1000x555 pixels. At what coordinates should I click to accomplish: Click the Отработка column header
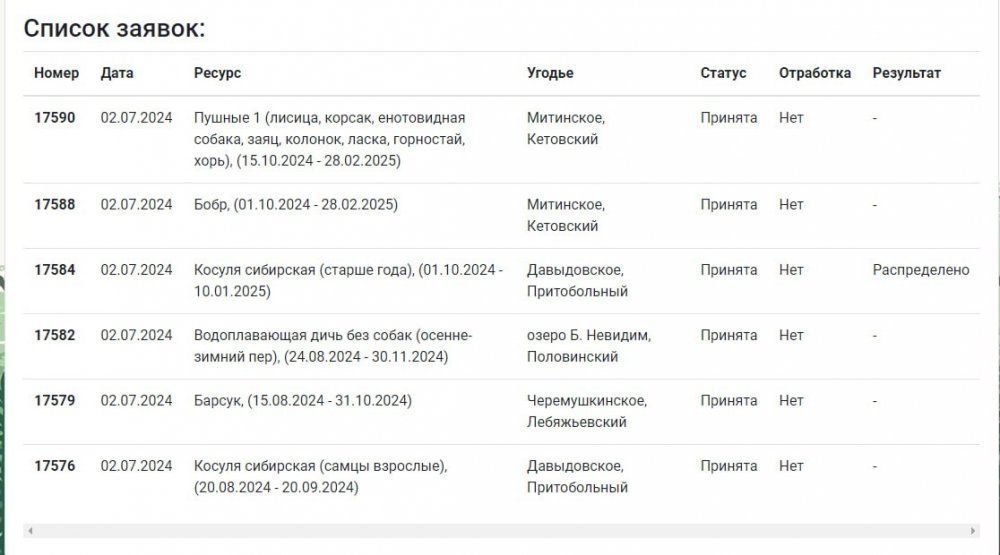pyautogui.click(x=815, y=73)
